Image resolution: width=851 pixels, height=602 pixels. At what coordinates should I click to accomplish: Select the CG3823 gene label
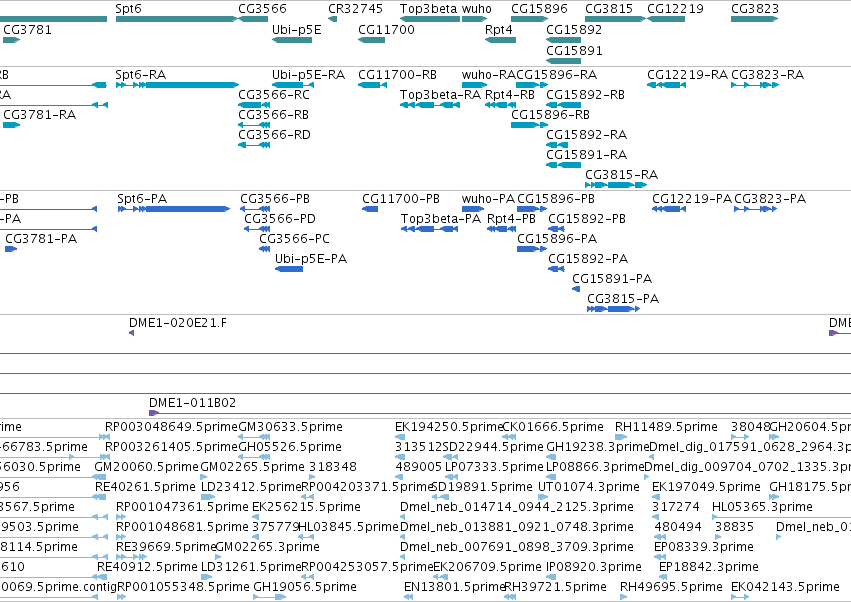(755, 9)
